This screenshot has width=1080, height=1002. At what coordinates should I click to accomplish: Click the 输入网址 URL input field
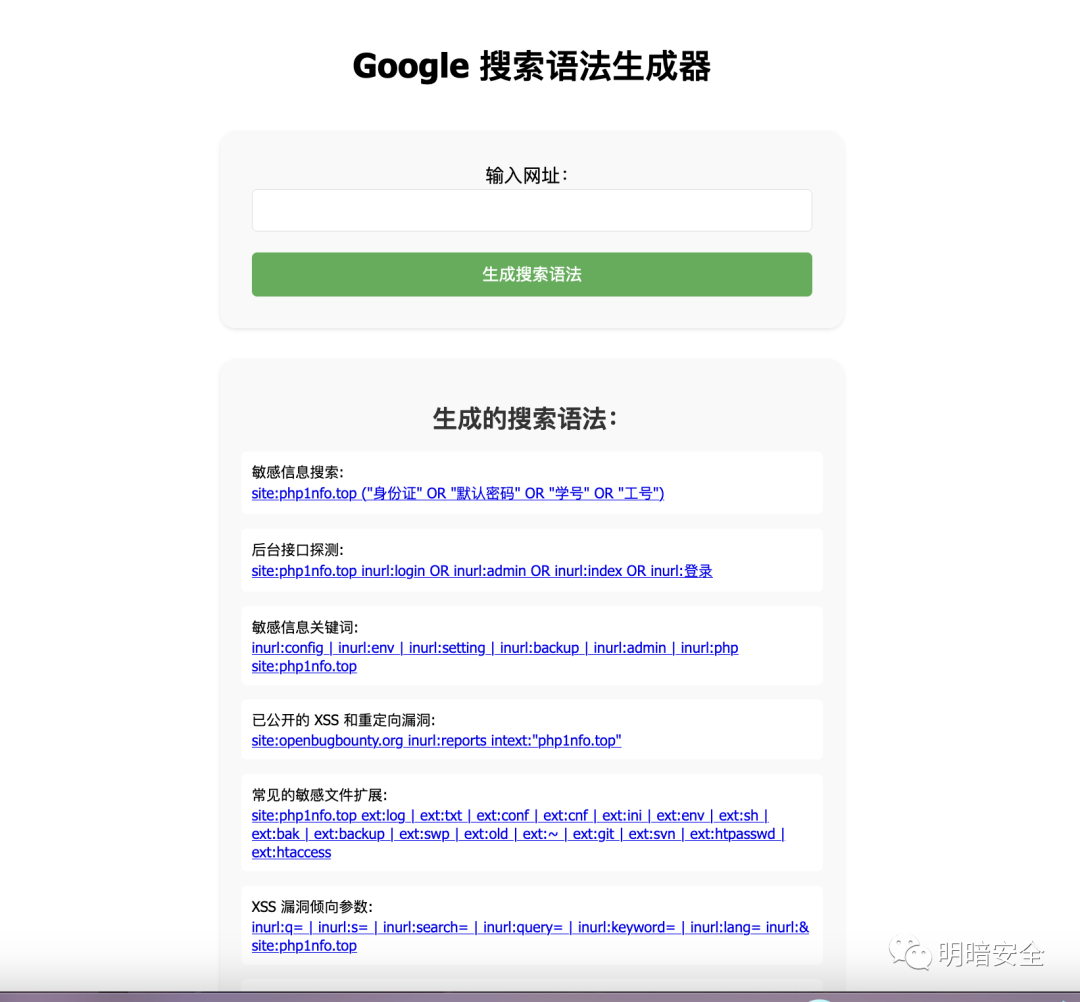point(532,211)
